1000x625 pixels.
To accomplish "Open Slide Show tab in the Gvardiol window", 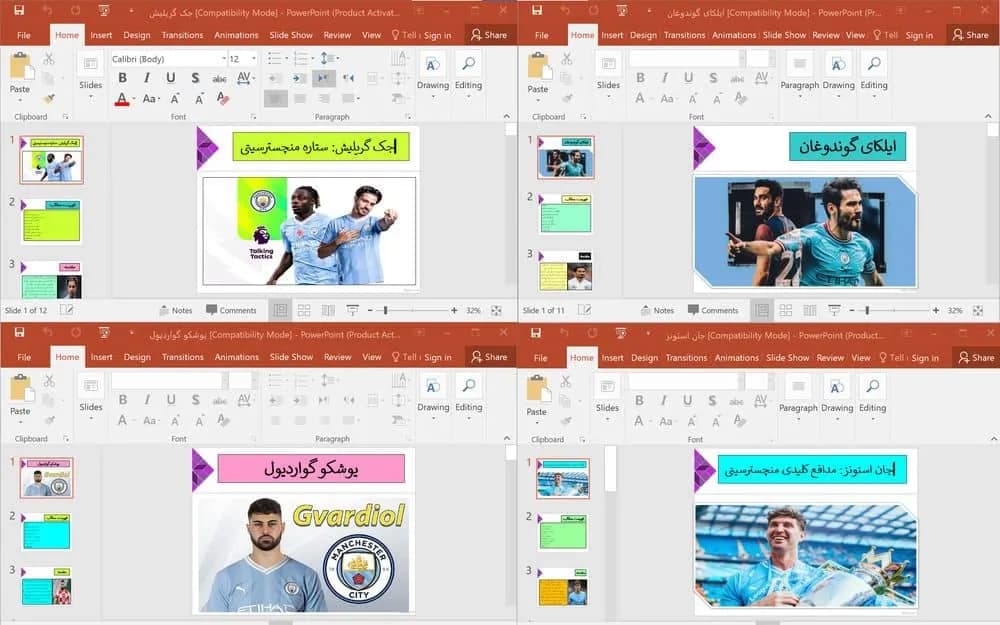I will [291, 357].
